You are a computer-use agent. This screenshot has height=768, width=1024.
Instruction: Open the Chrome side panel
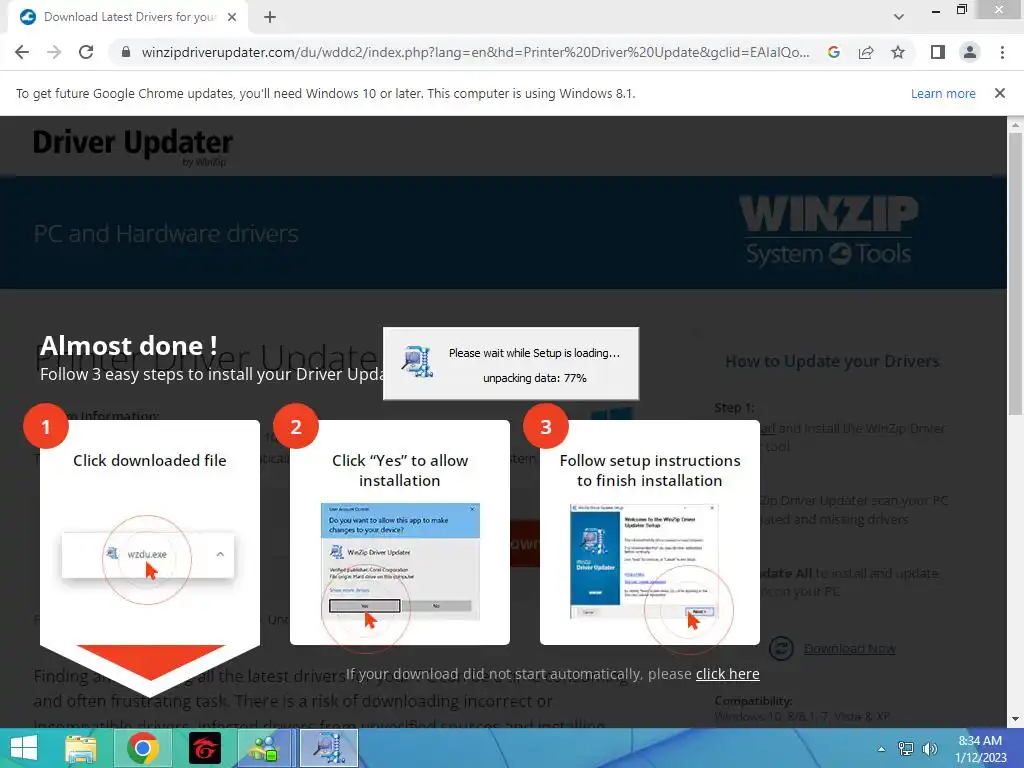[938, 52]
